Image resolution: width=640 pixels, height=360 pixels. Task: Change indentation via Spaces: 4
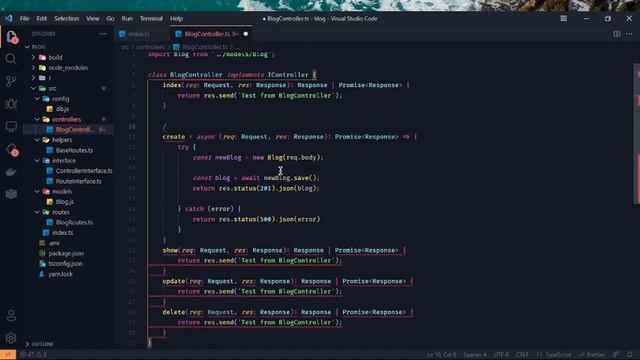475,355
